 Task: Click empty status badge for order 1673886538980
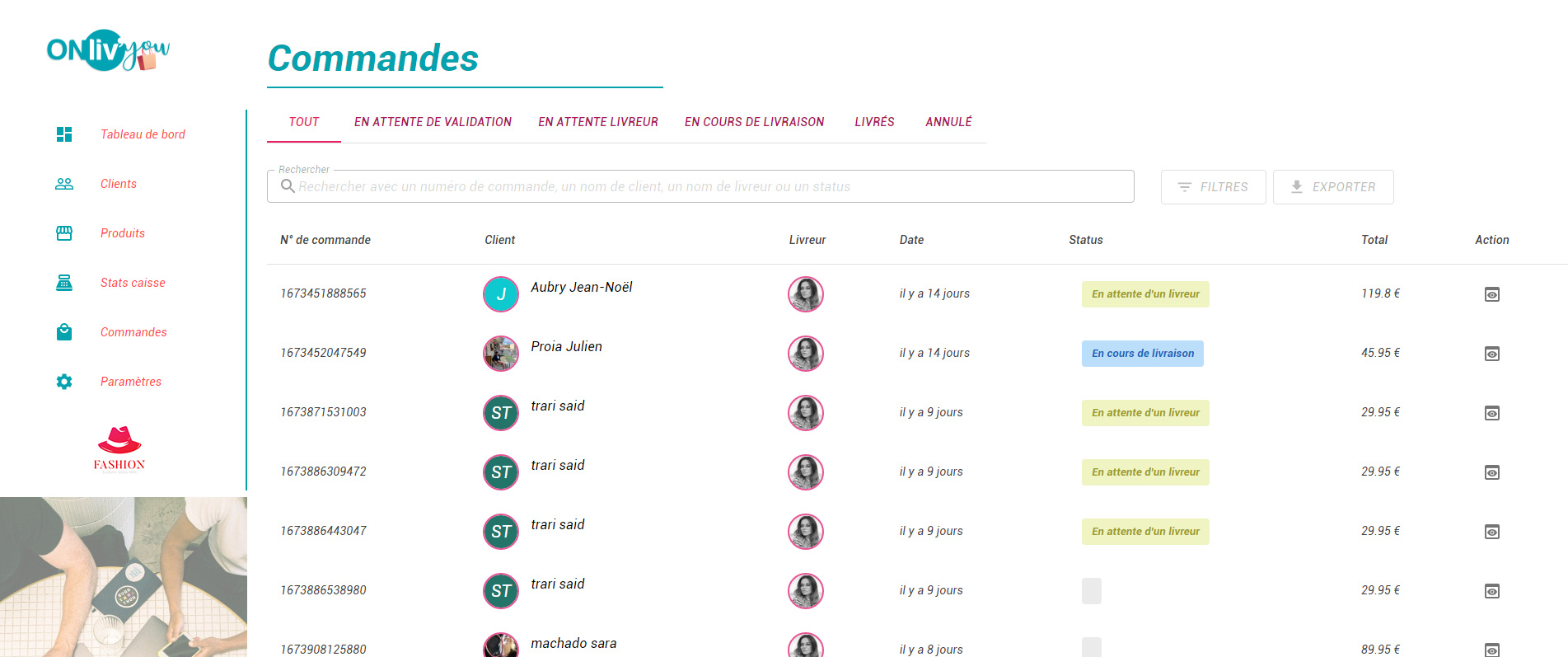[x=1092, y=591]
